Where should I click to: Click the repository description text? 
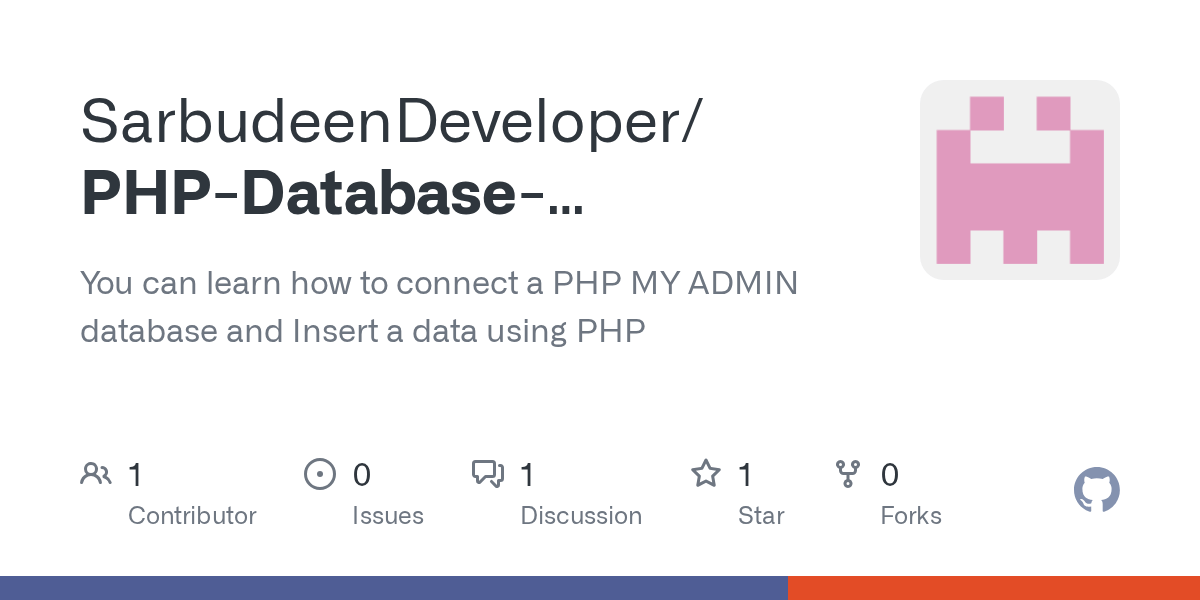[439, 307]
